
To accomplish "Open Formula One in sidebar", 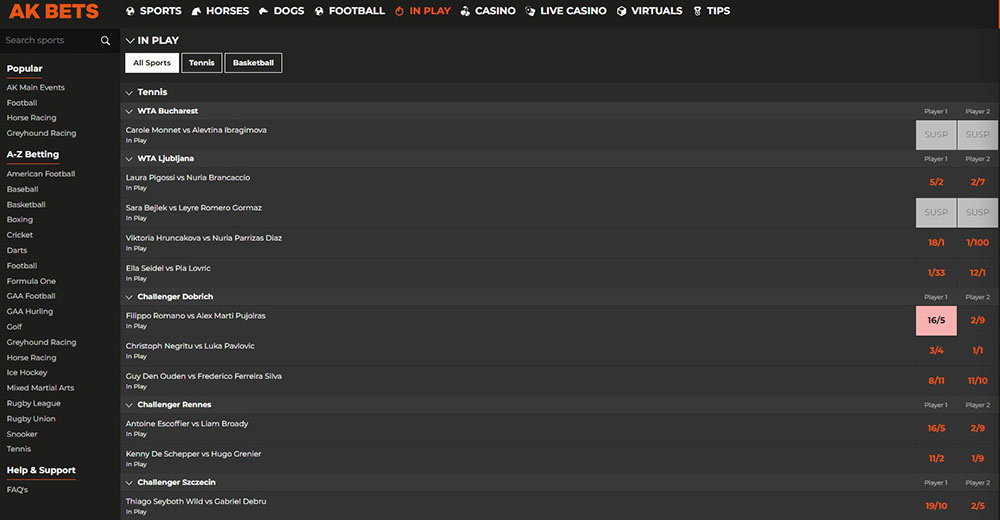I will tap(31, 281).
